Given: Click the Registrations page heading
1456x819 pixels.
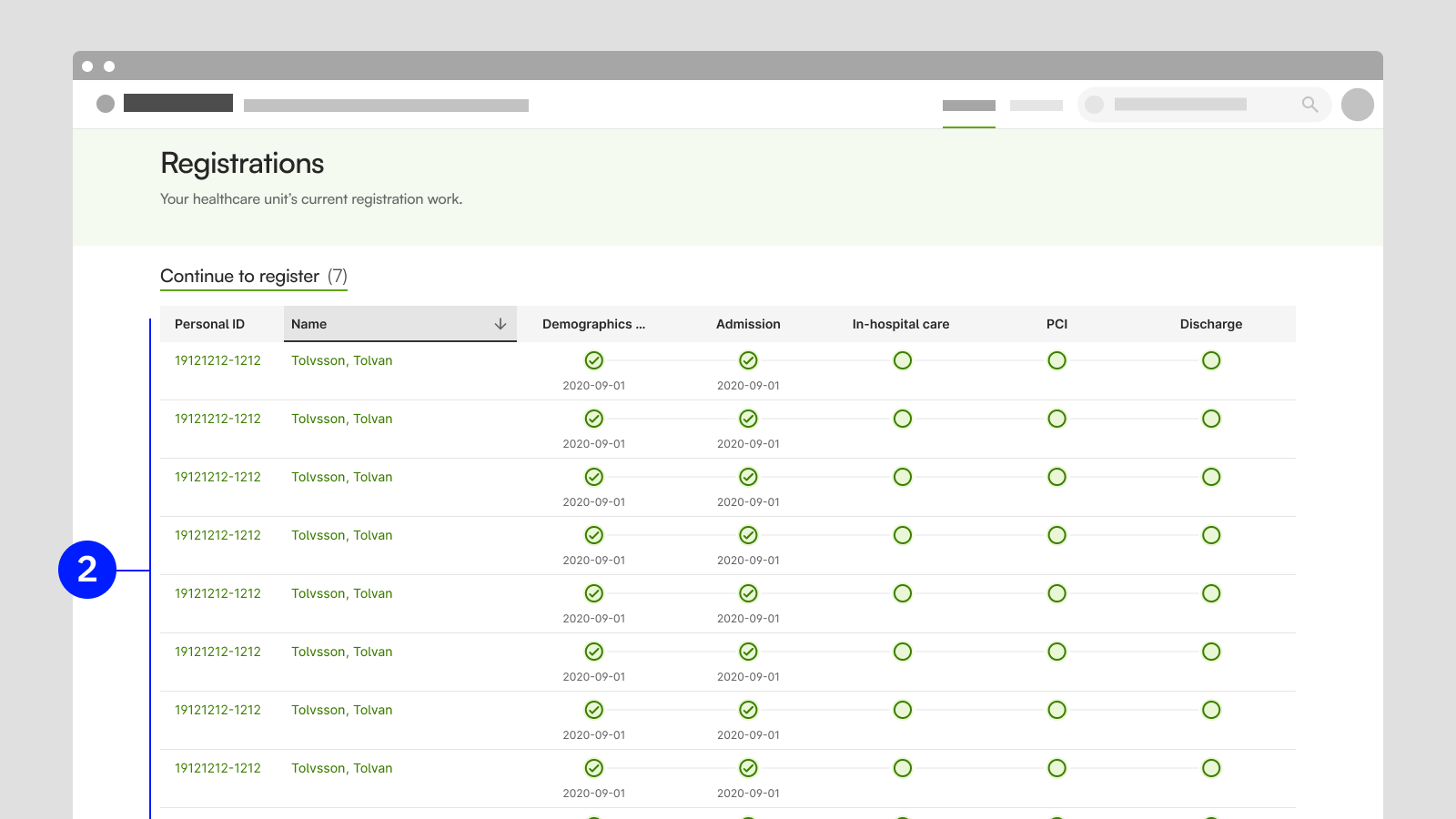Looking at the screenshot, I should point(242,164).
